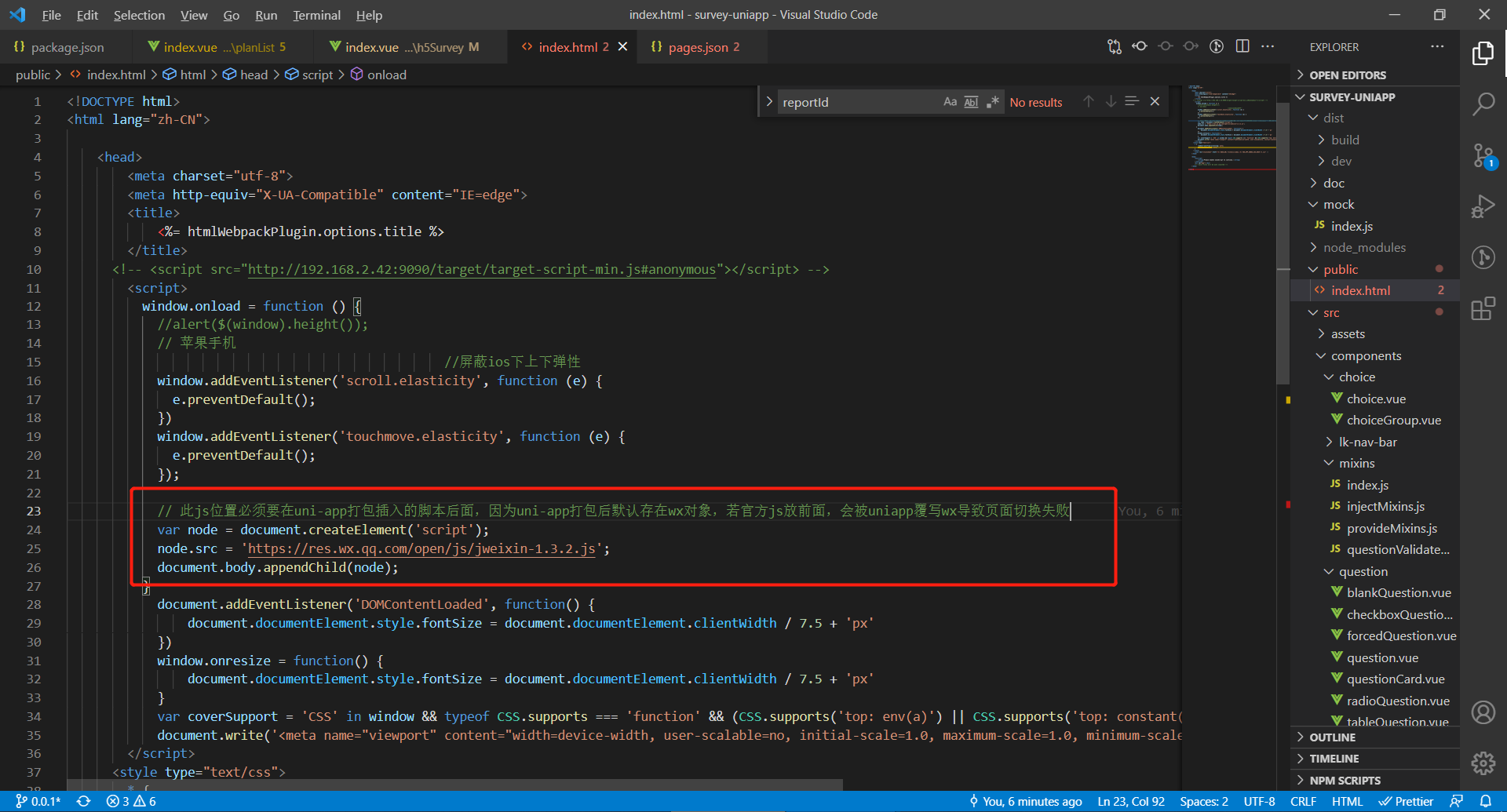Open errors and warnings count in status bar
1507x812 pixels.
click(x=132, y=801)
